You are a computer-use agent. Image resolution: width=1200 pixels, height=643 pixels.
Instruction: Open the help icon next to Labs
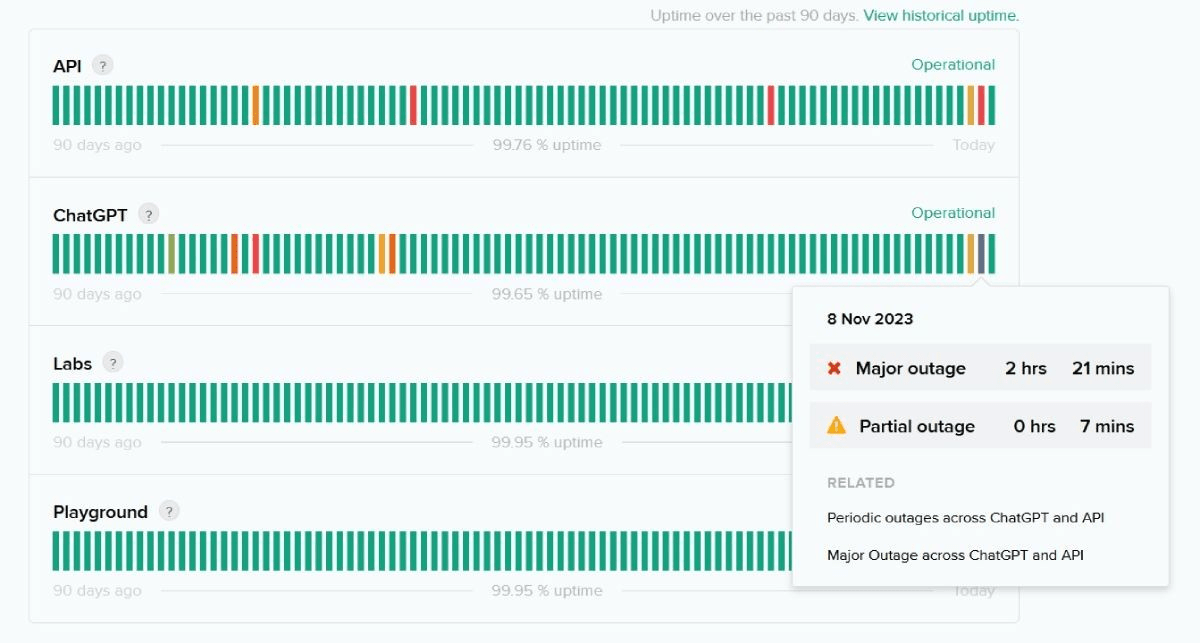pos(113,363)
